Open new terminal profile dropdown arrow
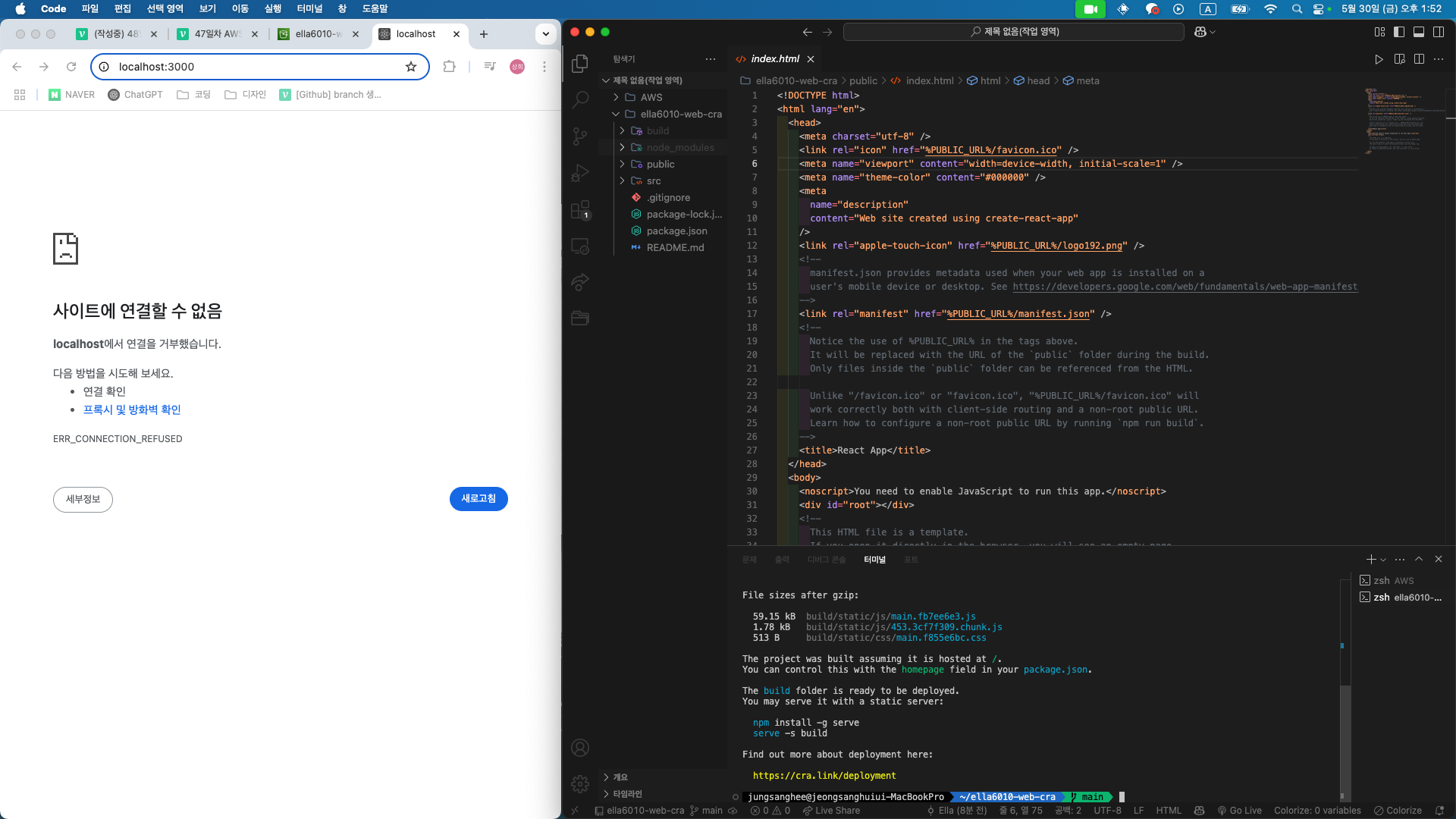 click(1383, 560)
